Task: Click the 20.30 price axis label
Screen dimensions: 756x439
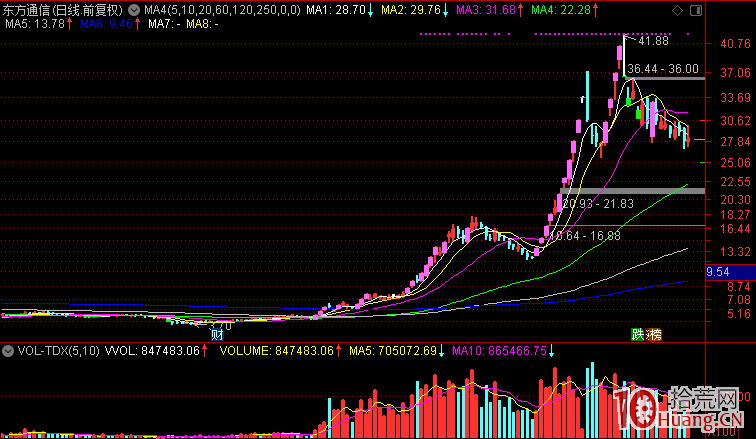Action: (735, 200)
